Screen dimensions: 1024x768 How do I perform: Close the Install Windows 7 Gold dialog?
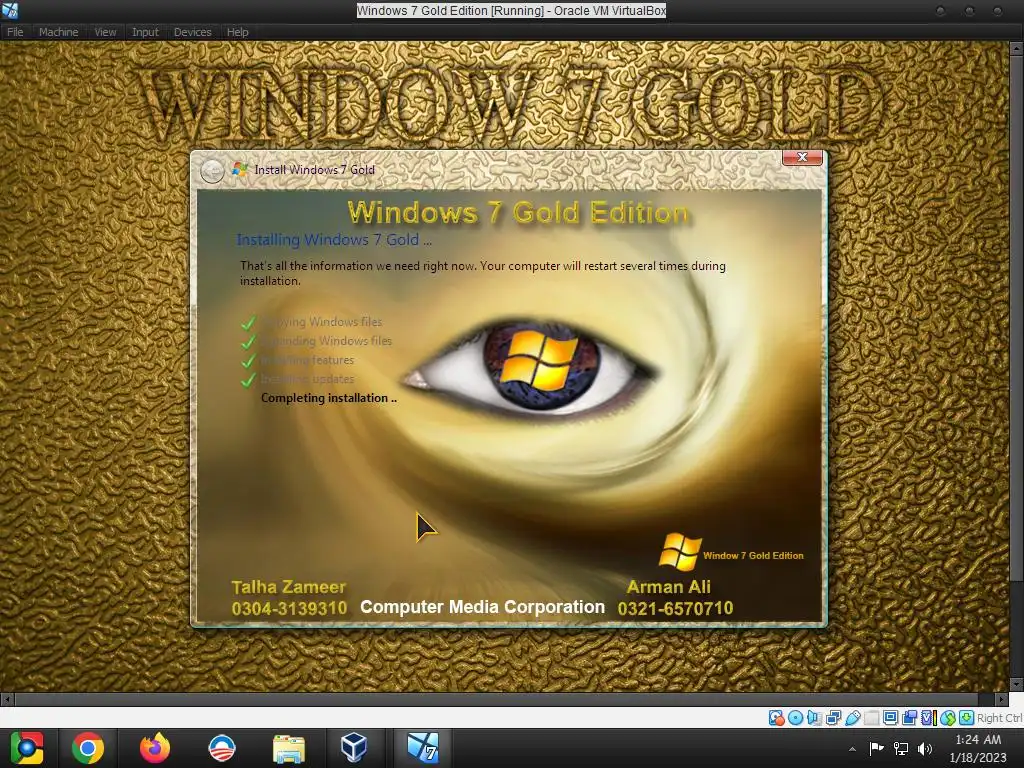point(802,157)
